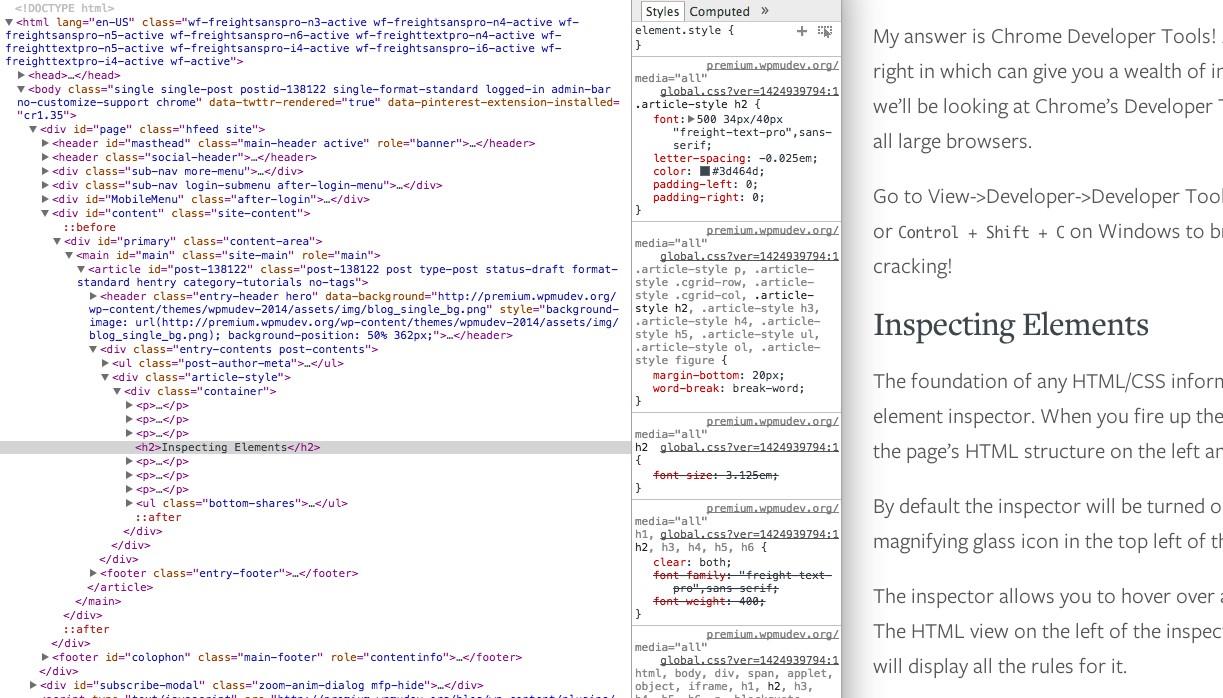Collapse the main id="main" node
This screenshot has height=698, width=1223.
click(x=69, y=256)
